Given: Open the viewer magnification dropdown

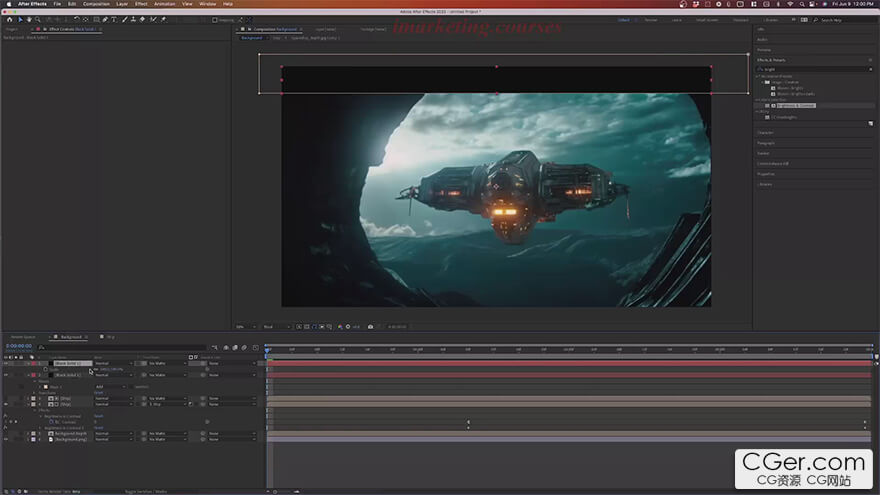Looking at the screenshot, I should pyautogui.click(x=246, y=327).
